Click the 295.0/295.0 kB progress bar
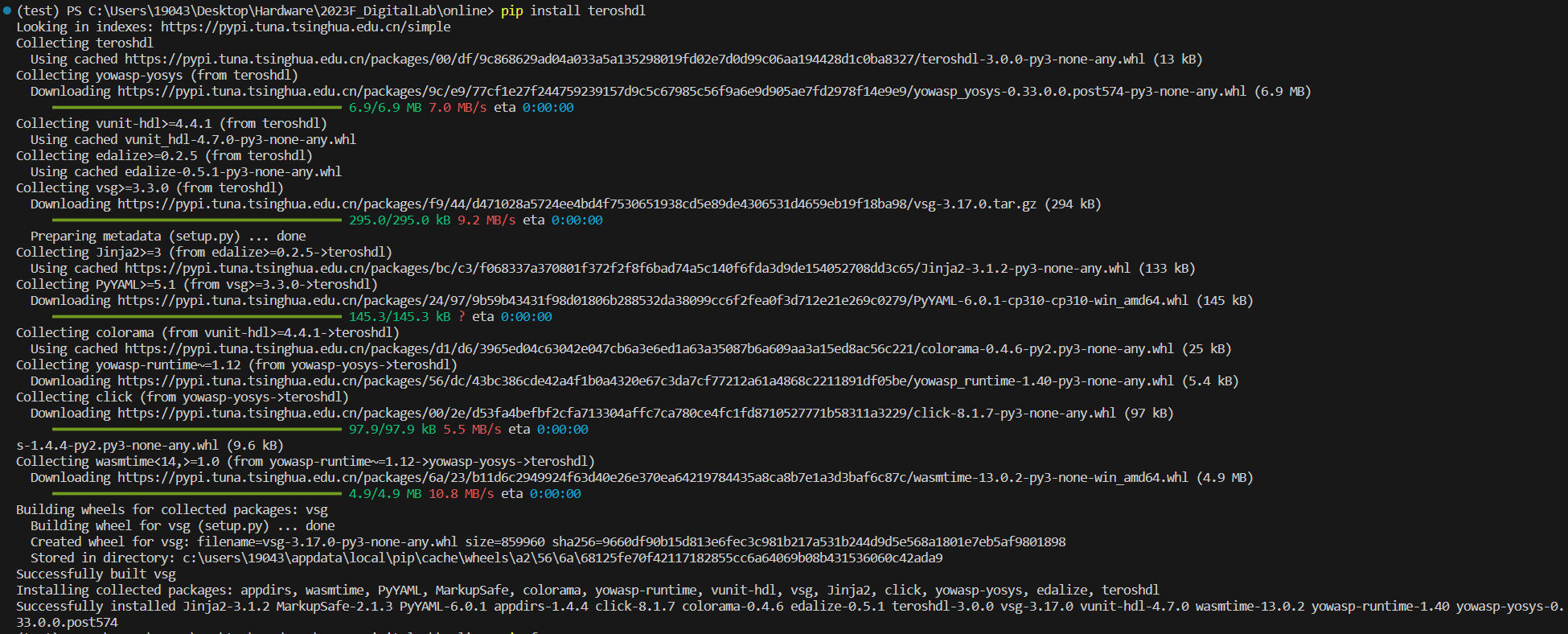Viewport: 1568px width, 634px height. click(197, 220)
